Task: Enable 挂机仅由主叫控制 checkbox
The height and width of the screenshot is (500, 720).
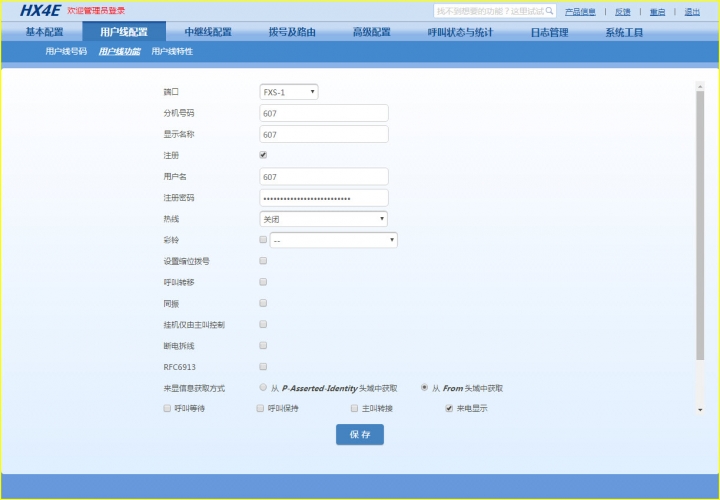Action: 263,324
